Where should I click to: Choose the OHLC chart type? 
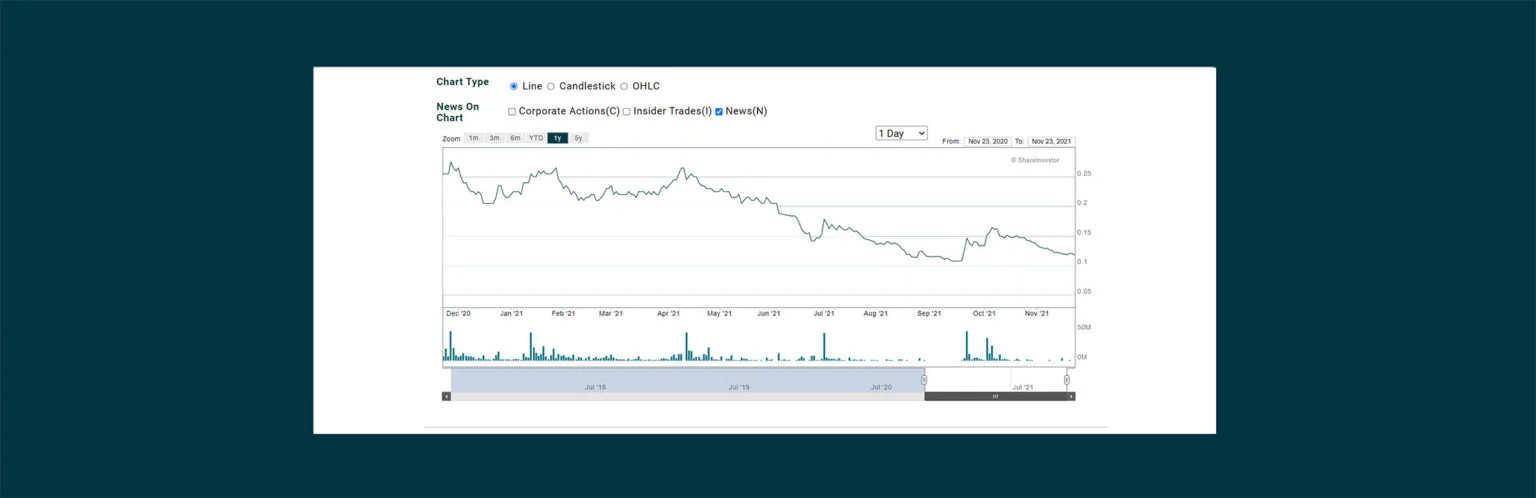click(624, 86)
